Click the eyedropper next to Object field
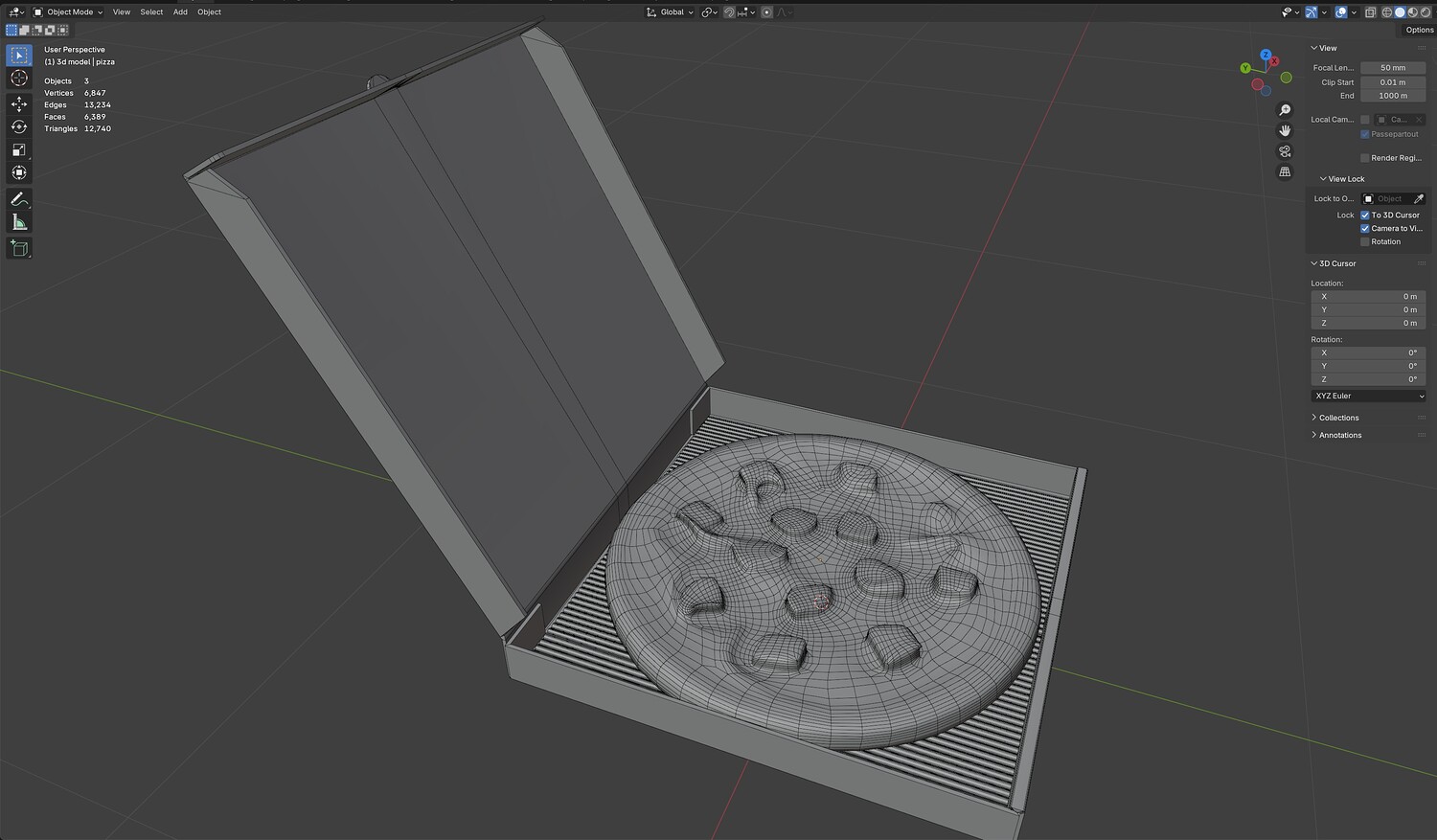Screen dimensions: 1437x840 [x=1419, y=199]
